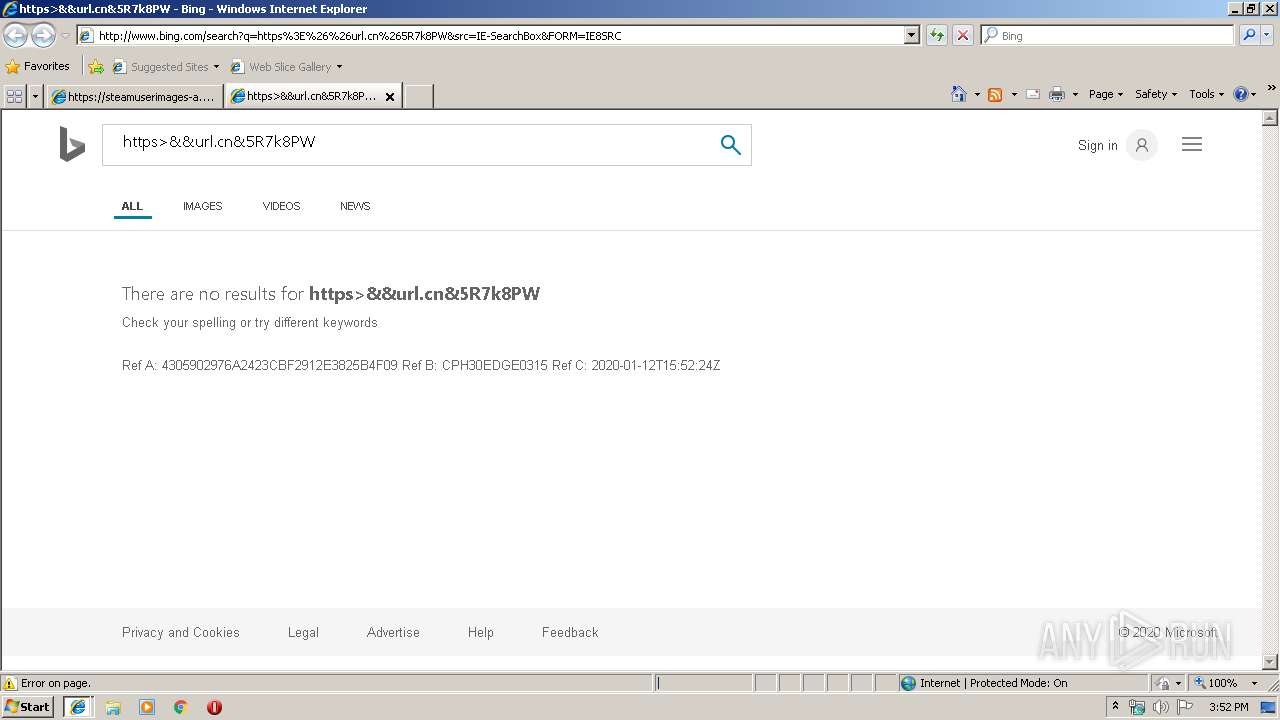This screenshot has height=720, width=1280.
Task: Open Windows Explorer folder from taskbar
Action: click(113, 707)
